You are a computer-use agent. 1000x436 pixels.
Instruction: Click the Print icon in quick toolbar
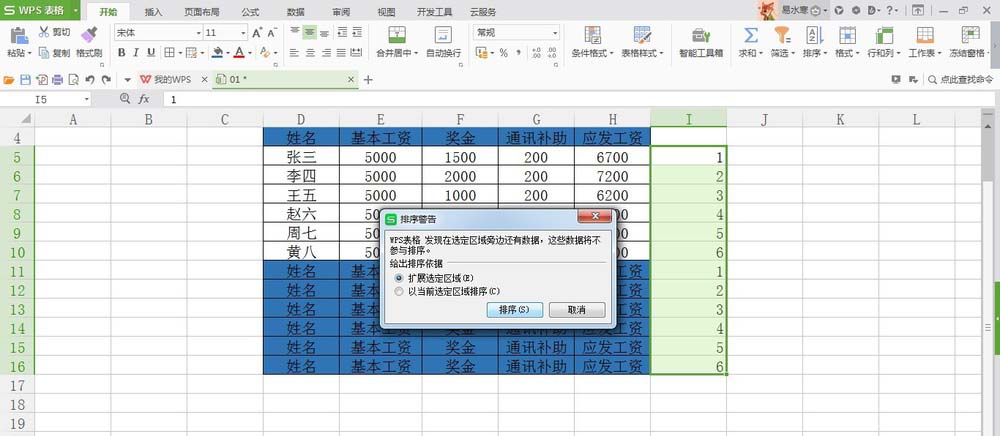click(57, 80)
